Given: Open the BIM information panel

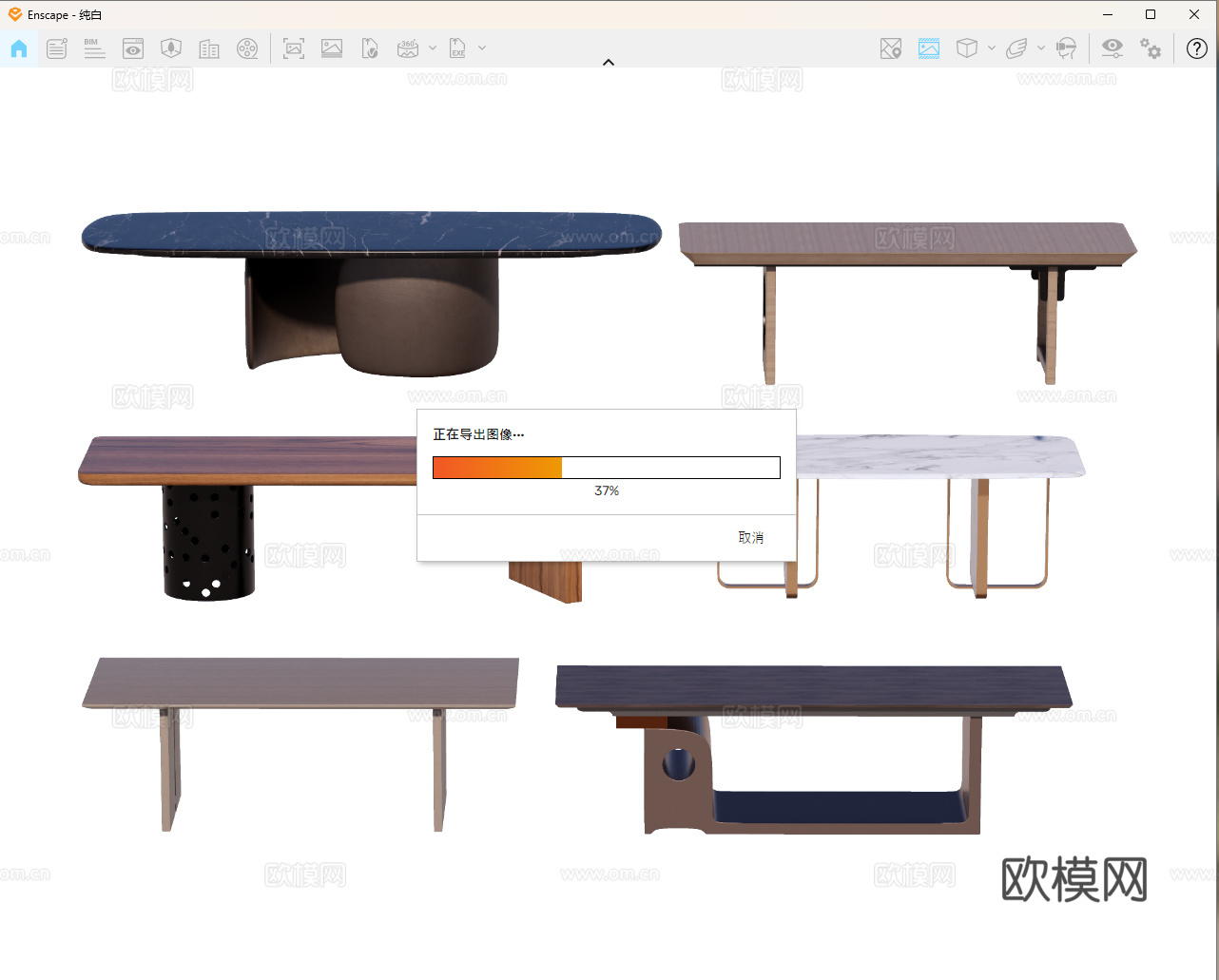Looking at the screenshot, I should click(x=94, y=48).
